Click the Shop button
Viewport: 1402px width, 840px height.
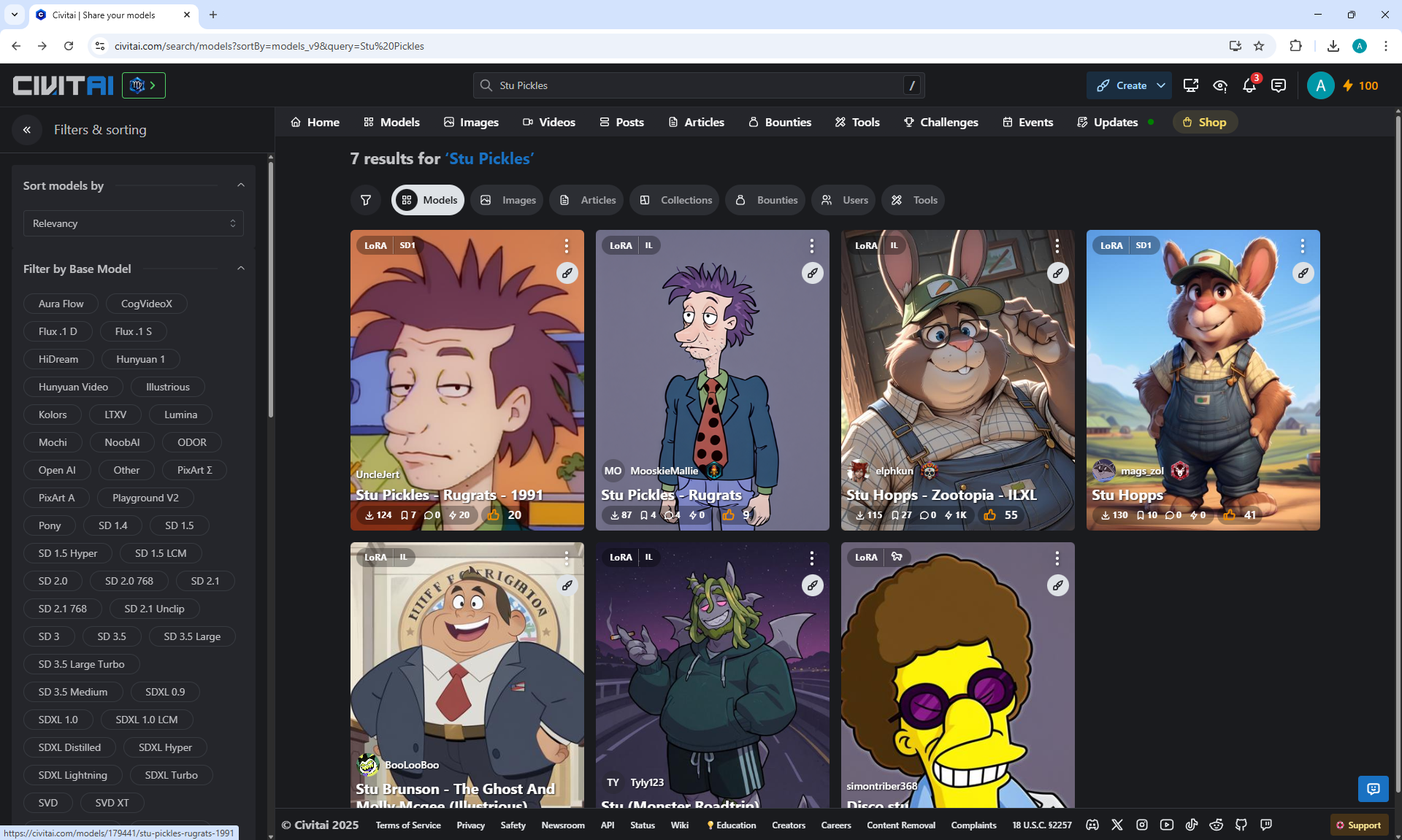click(x=1204, y=122)
